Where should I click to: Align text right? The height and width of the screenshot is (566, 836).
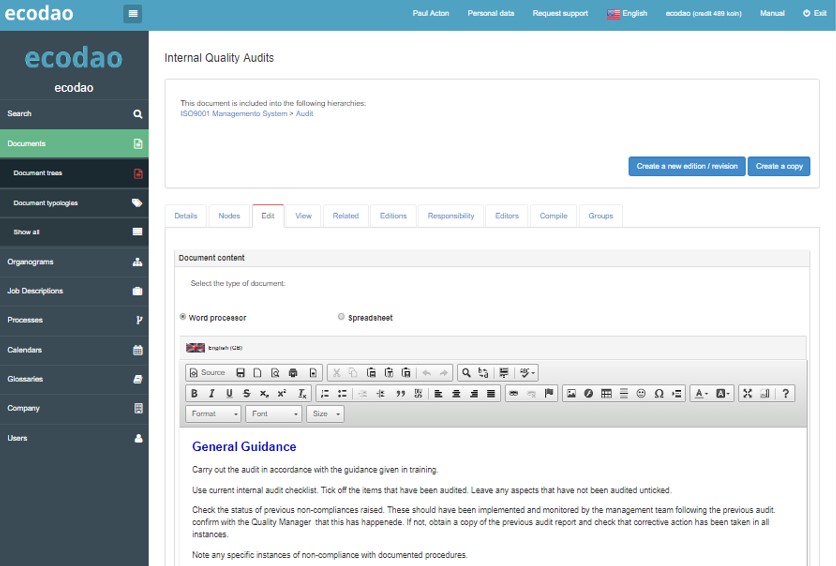point(473,393)
